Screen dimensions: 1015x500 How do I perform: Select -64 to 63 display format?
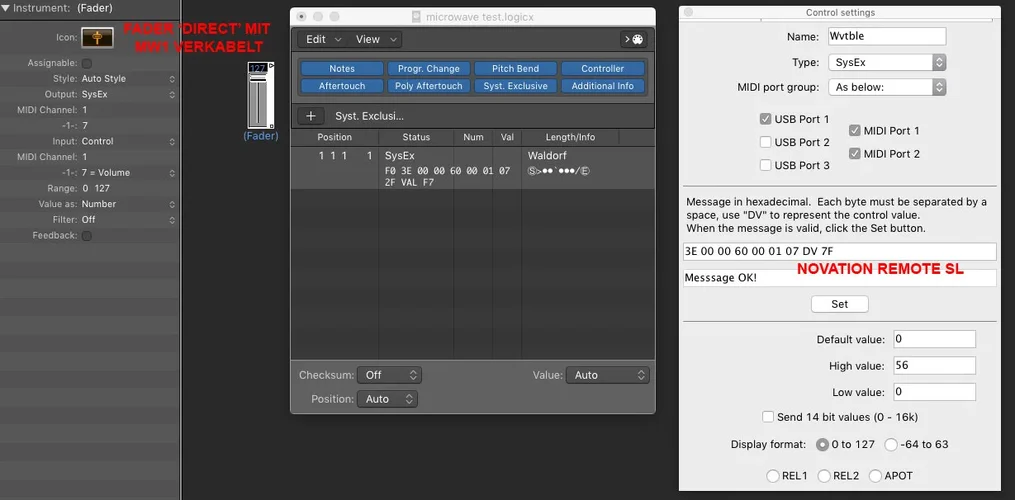click(x=891, y=445)
